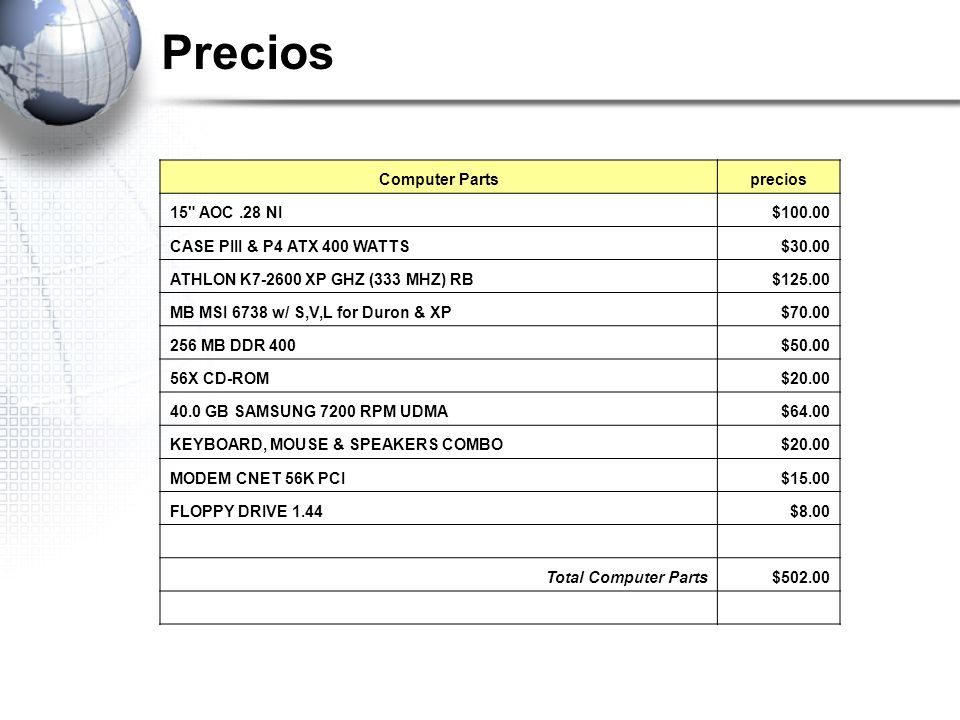Select the $30.00 price cell
Image resolution: width=960 pixels, height=720 pixels.
click(778, 244)
